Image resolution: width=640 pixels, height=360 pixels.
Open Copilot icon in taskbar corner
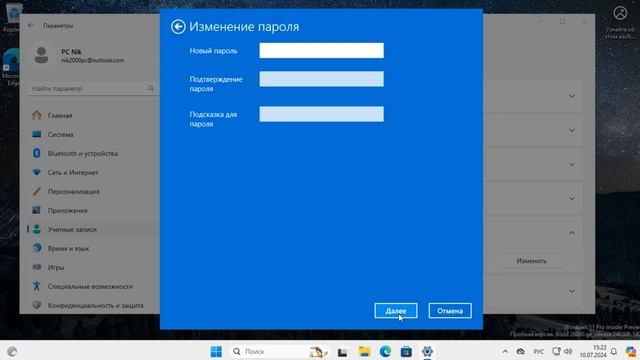tap(631, 351)
